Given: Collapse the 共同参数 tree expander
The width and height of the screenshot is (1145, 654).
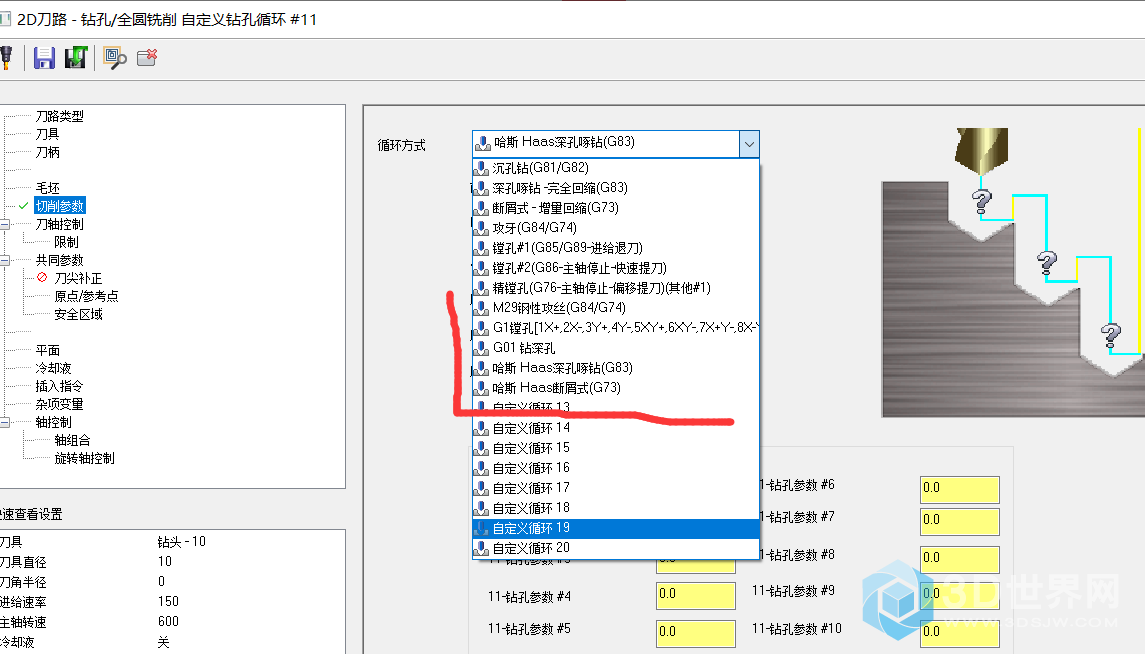Looking at the screenshot, I should pos(4,261).
